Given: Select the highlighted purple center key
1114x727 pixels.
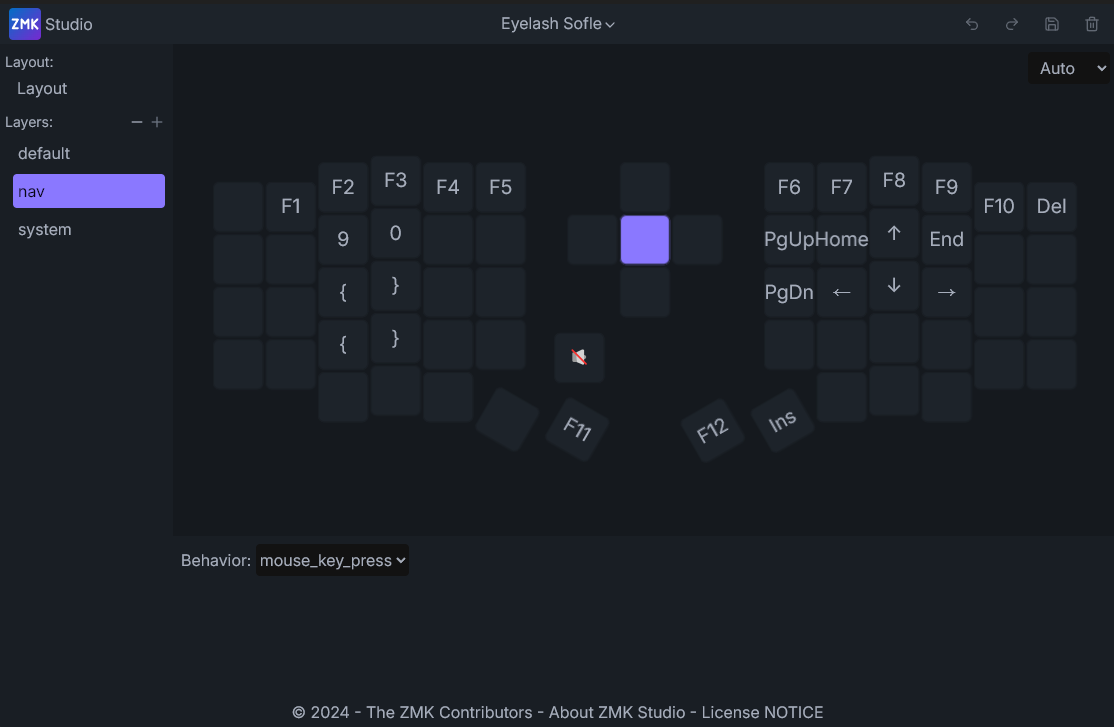Looking at the screenshot, I should tap(645, 239).
